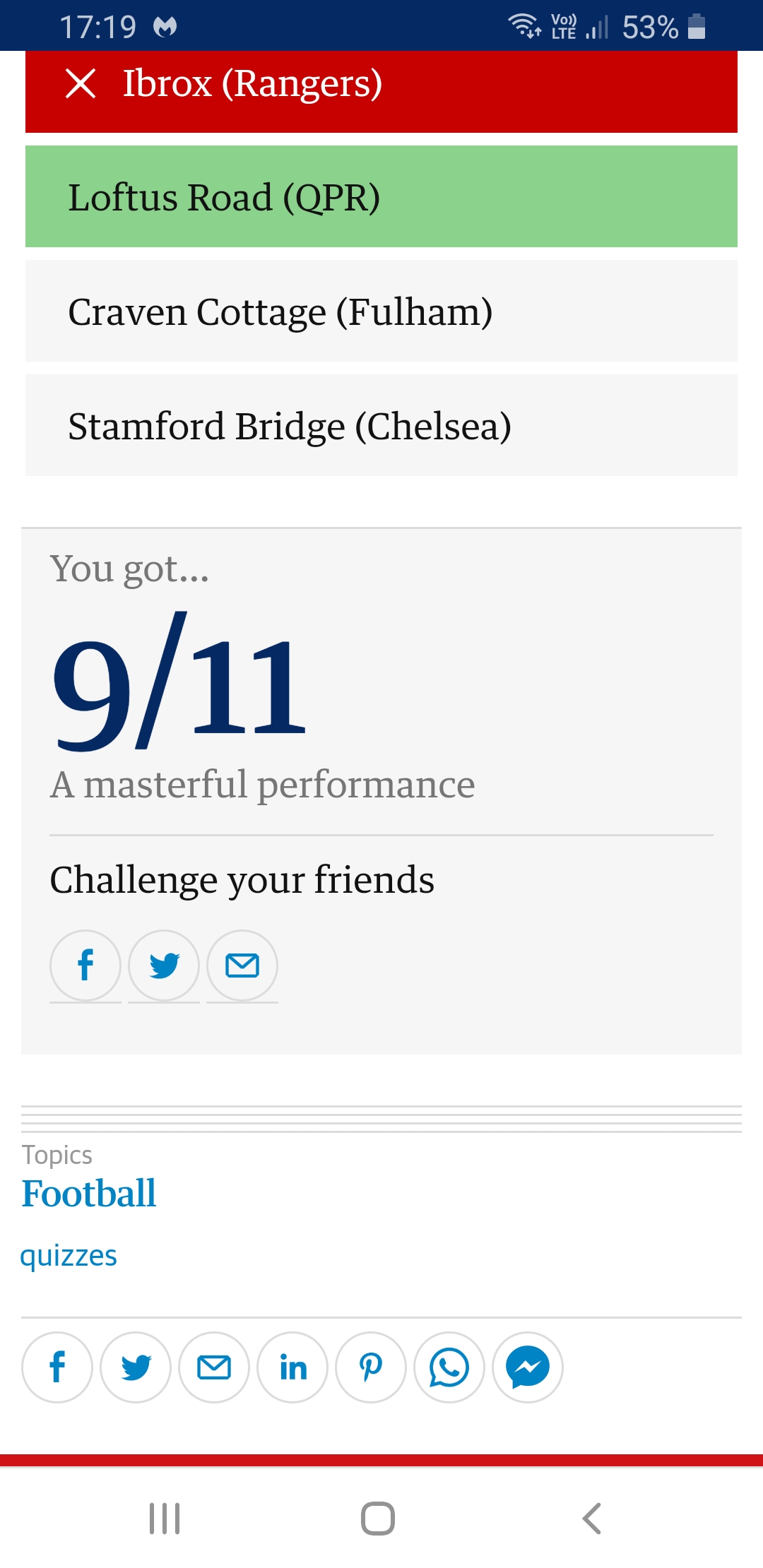Screen dimensions: 763x1568
Task: Pin article on Pinterest
Action: (371, 1367)
